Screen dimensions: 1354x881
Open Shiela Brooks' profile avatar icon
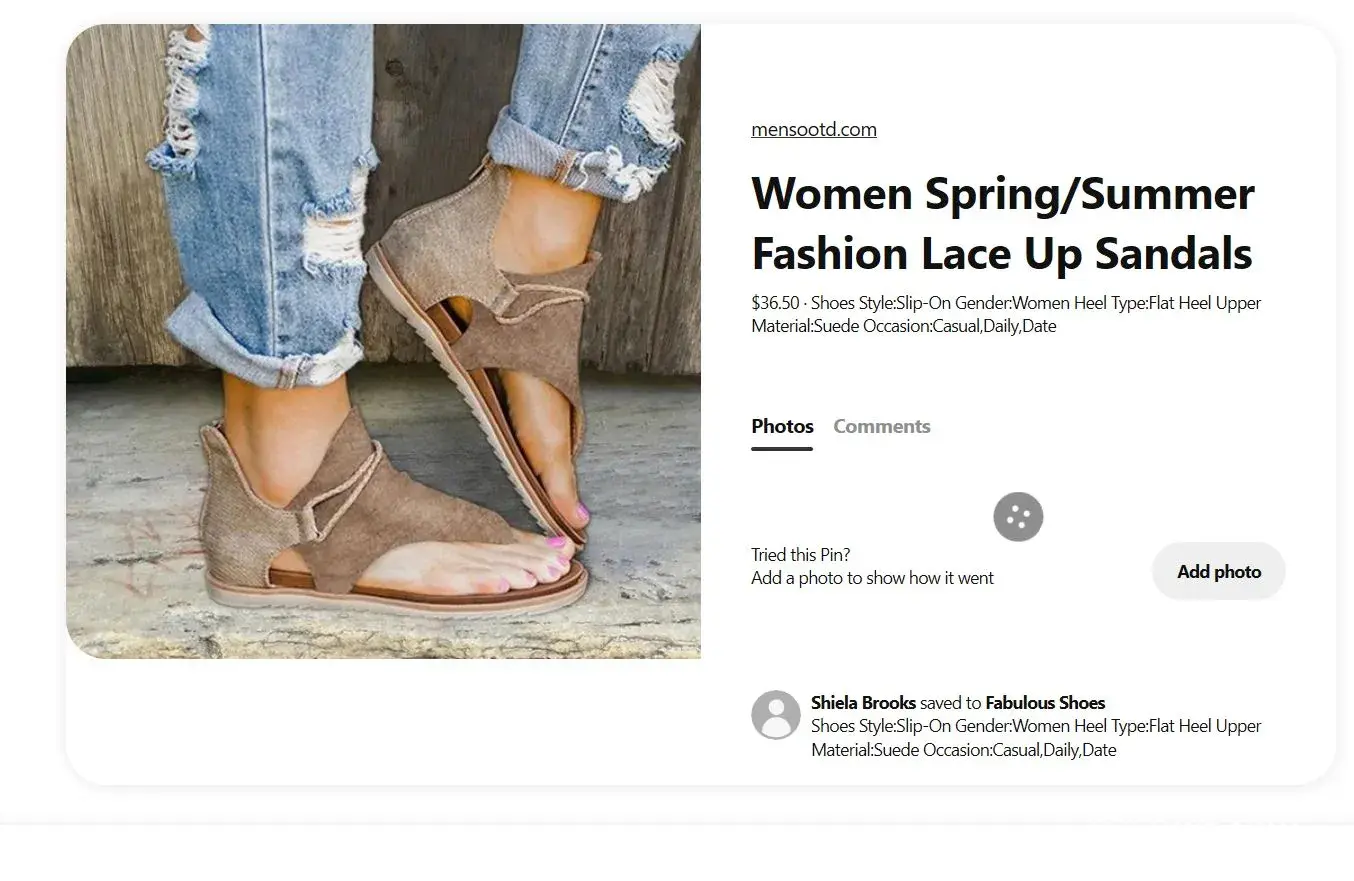point(776,715)
